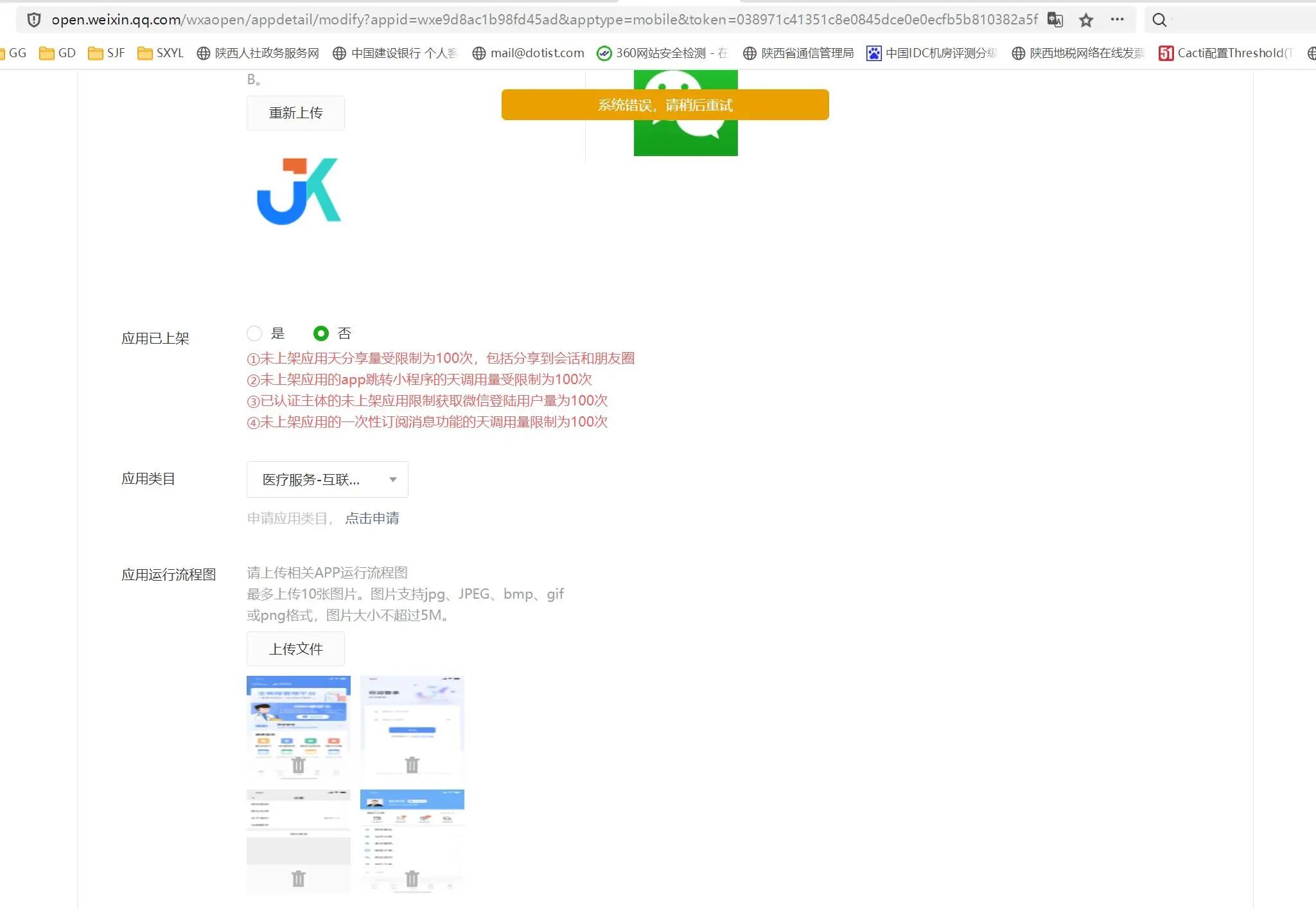The width and height of the screenshot is (1316, 909).
Task: Delete the third flowchart image using trash icon
Action: point(299,878)
